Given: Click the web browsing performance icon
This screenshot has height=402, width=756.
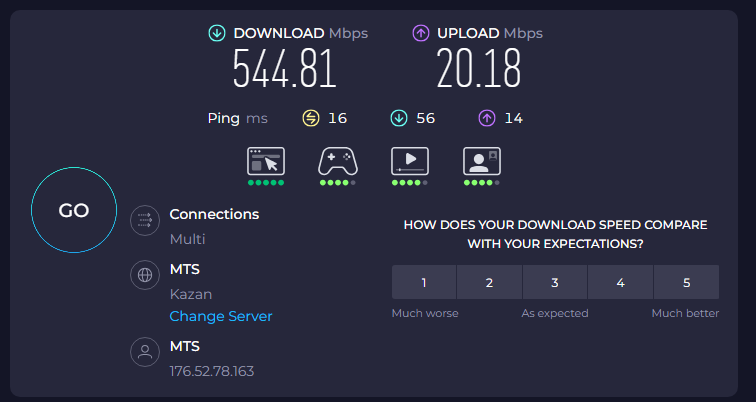Looking at the screenshot, I should click(266, 161).
